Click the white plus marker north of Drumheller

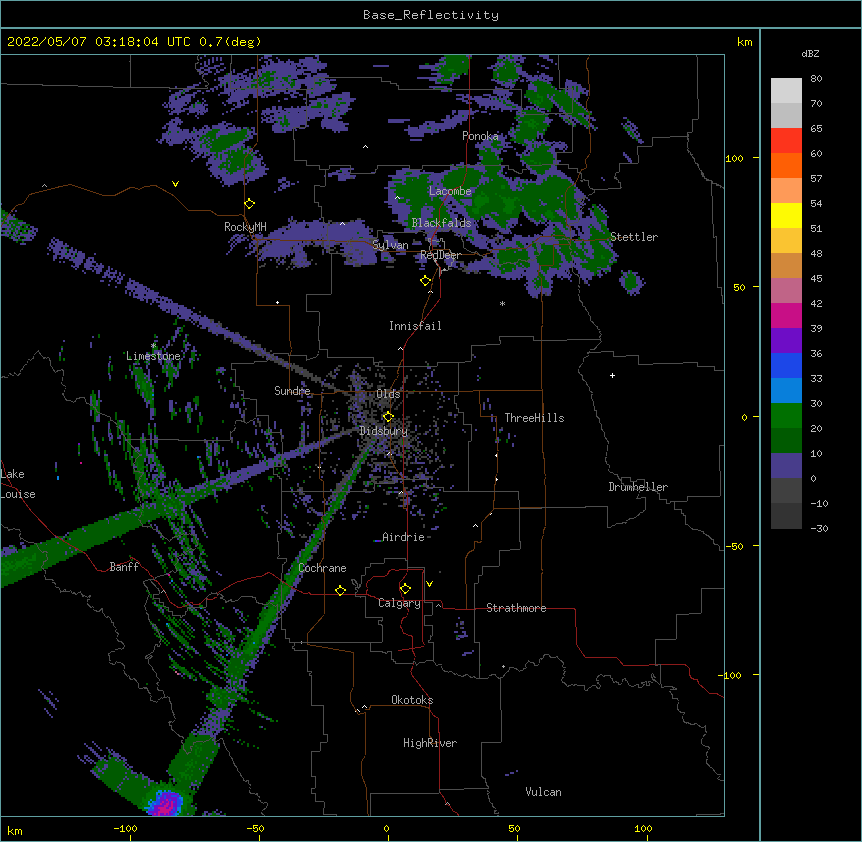click(x=612, y=375)
